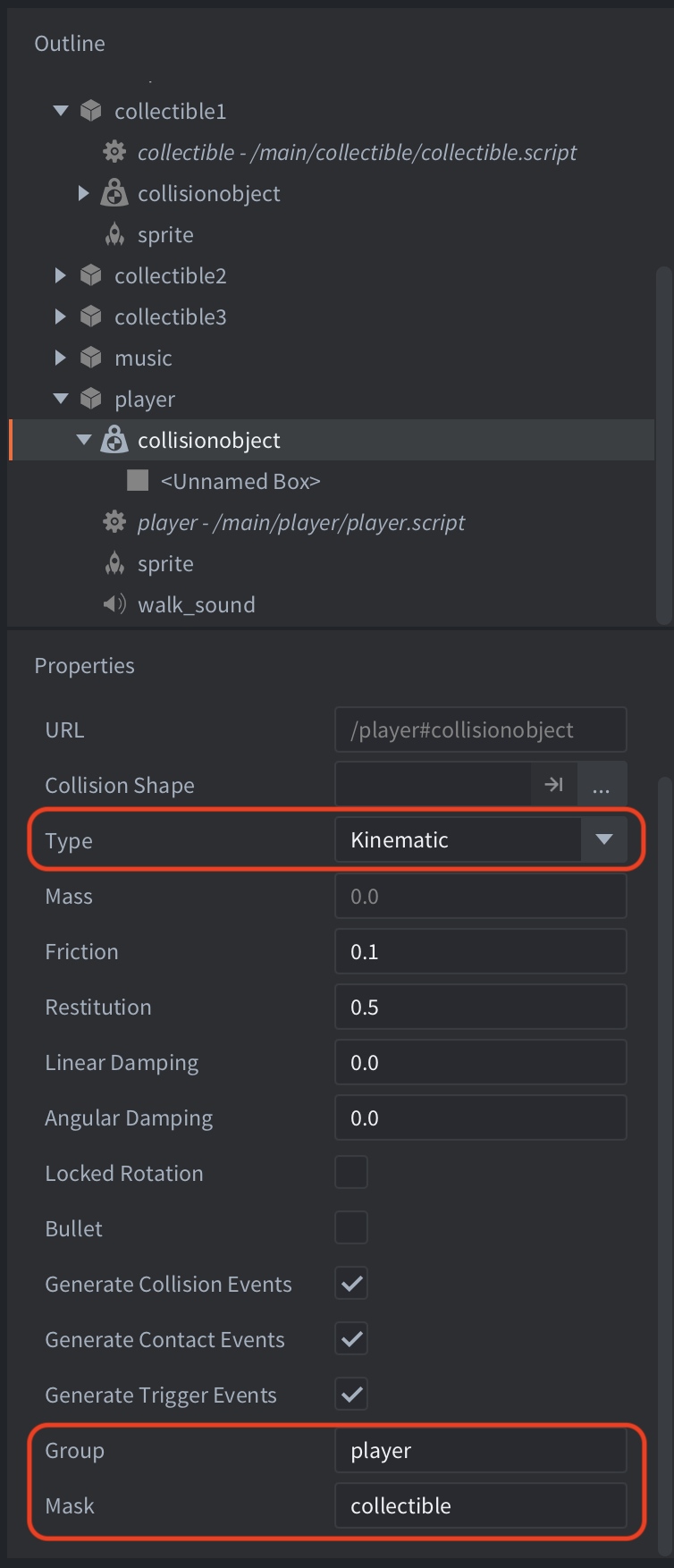674x1568 pixels.
Task: Click the Mask field containing collectible
Action: 481,1505
